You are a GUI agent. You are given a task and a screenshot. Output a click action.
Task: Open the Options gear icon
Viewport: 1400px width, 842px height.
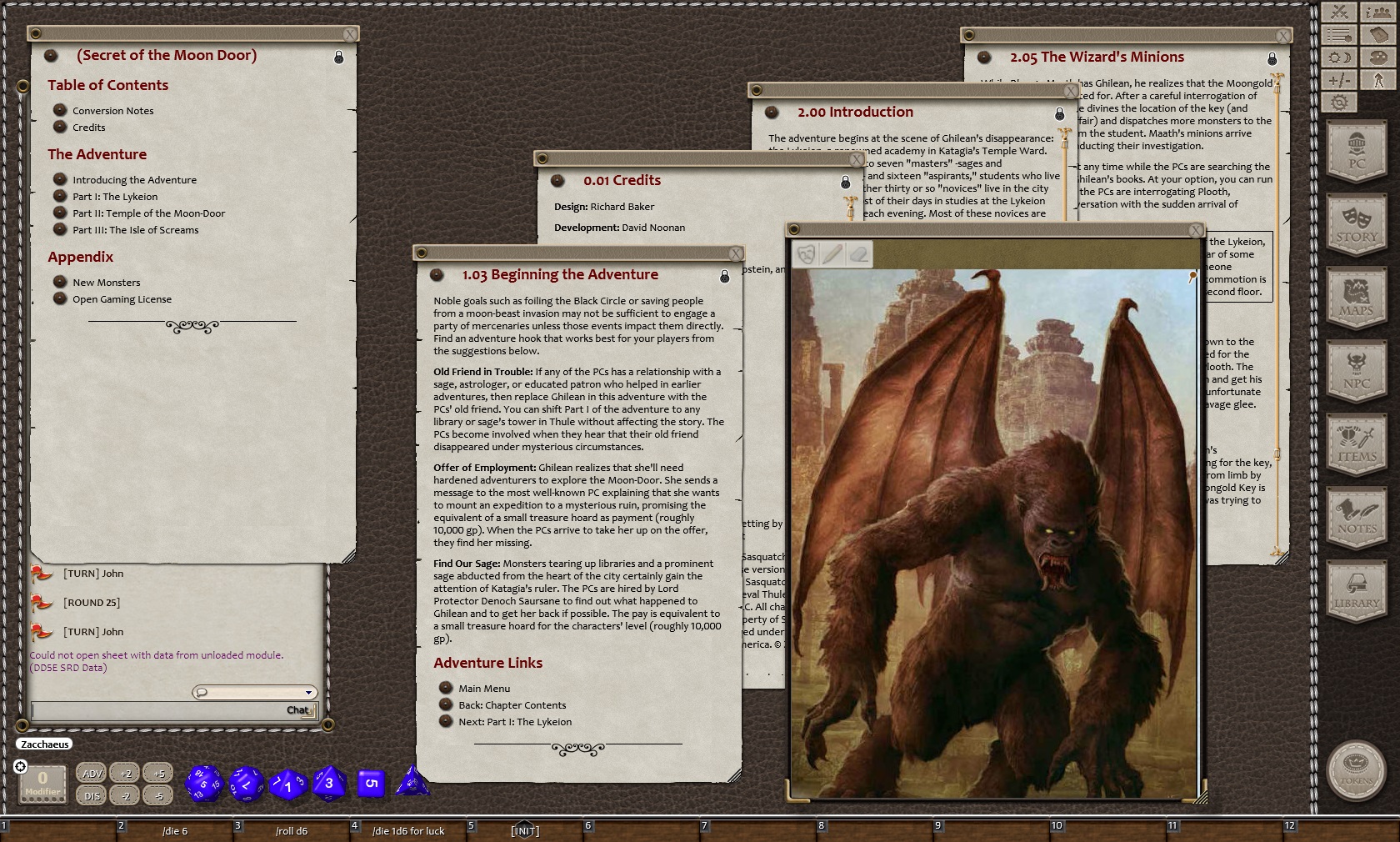[1339, 103]
